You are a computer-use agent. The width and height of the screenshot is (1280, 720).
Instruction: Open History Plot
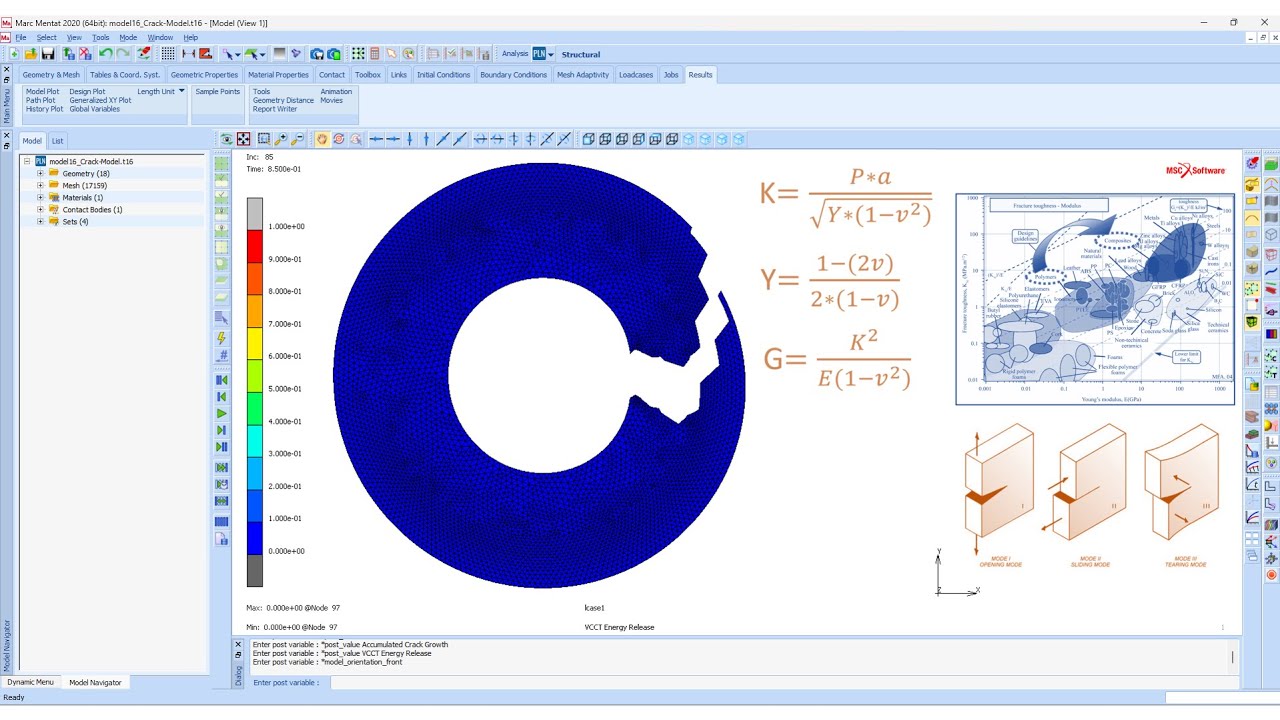44,109
